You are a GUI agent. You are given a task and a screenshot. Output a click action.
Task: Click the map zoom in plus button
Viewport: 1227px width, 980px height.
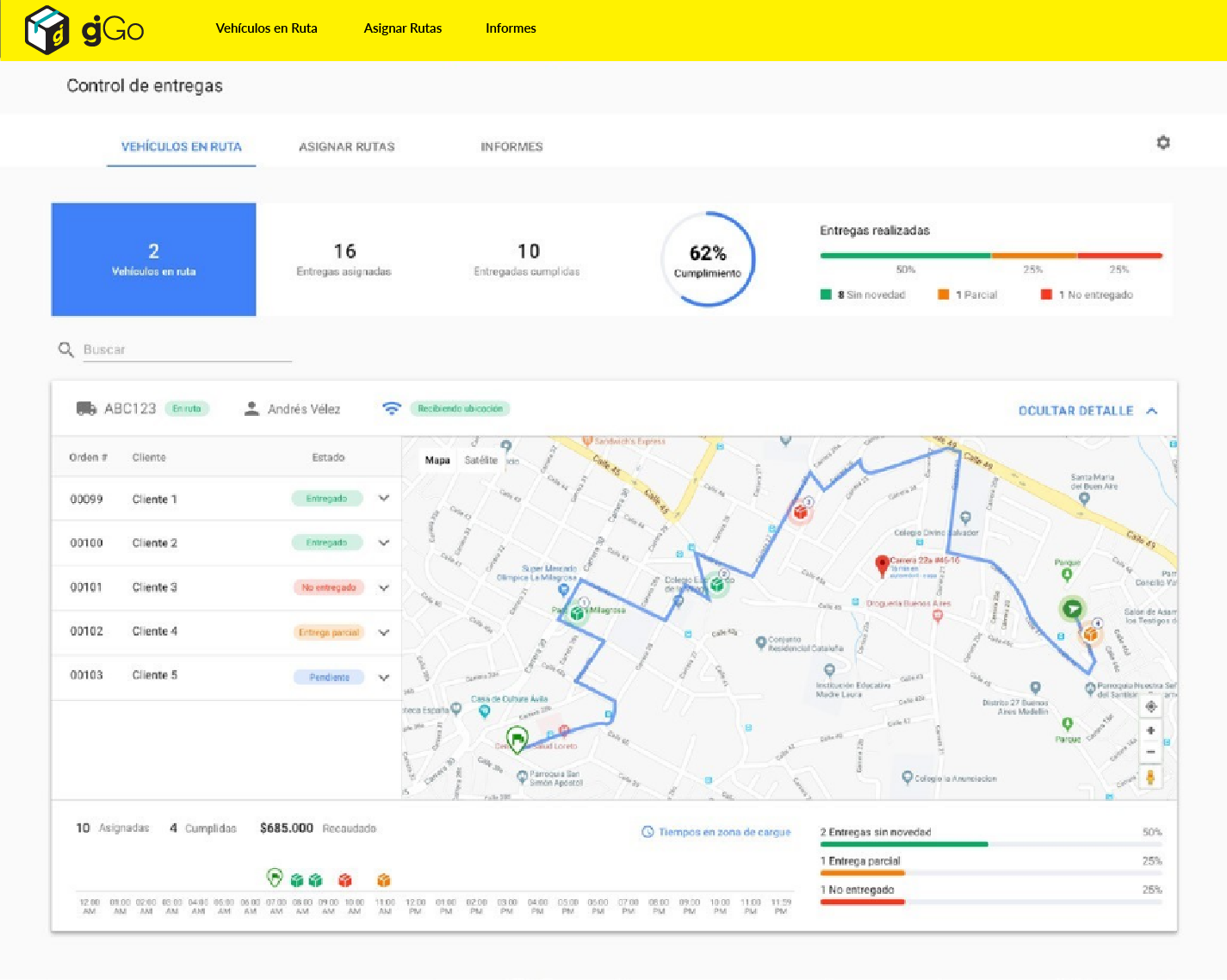point(1150,730)
